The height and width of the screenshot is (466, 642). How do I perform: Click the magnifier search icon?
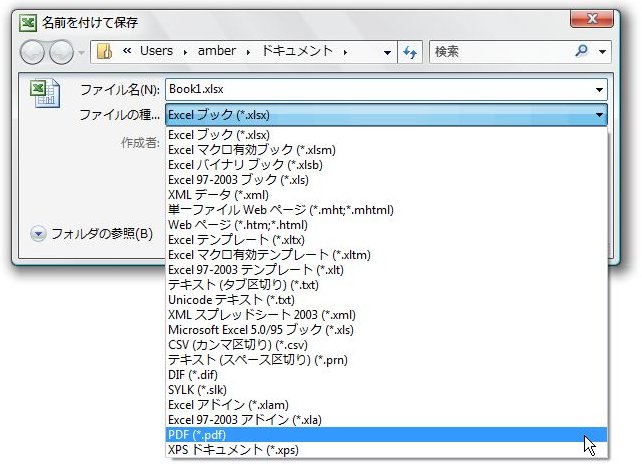pyautogui.click(x=581, y=51)
